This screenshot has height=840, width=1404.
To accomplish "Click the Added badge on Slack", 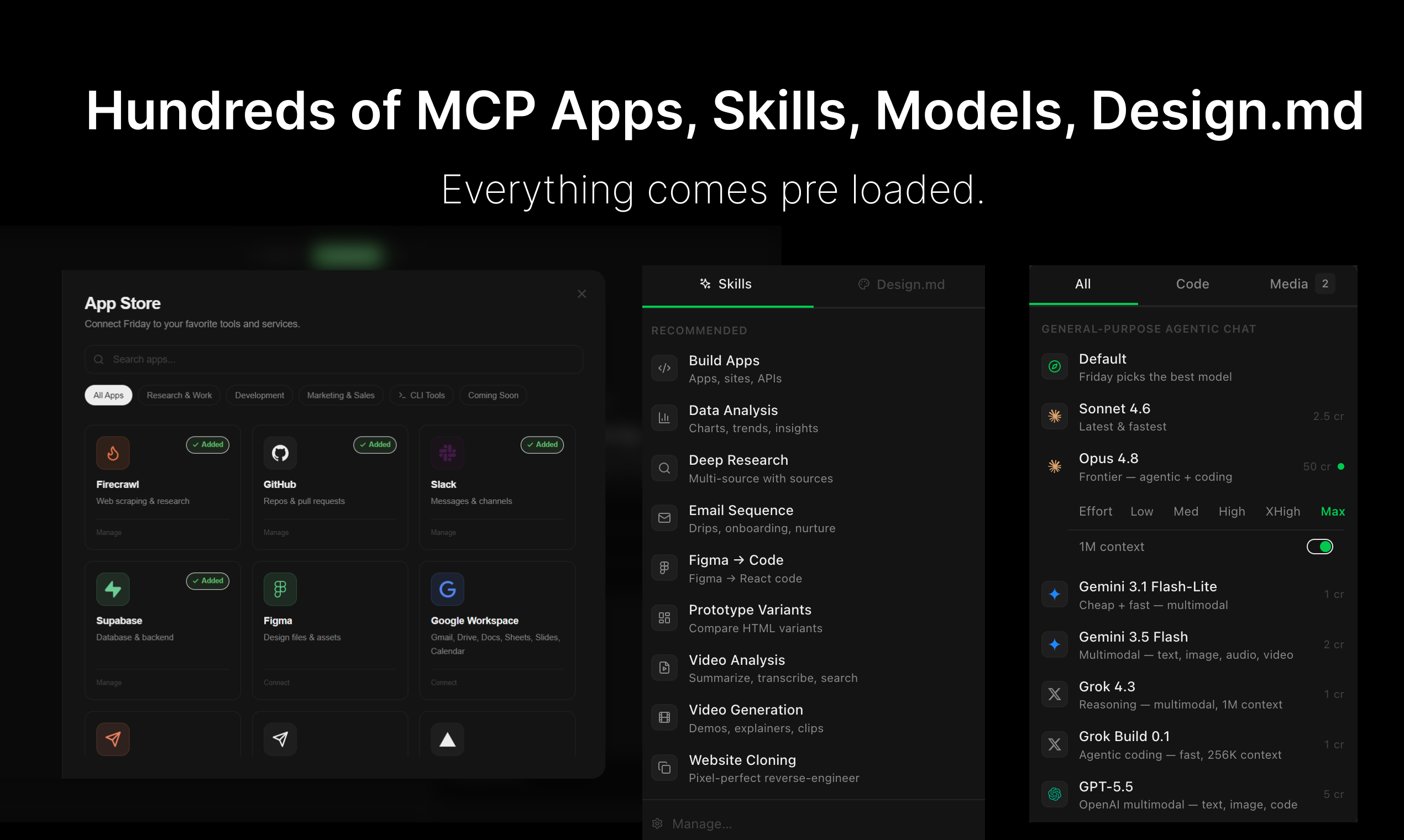I will click(x=542, y=445).
